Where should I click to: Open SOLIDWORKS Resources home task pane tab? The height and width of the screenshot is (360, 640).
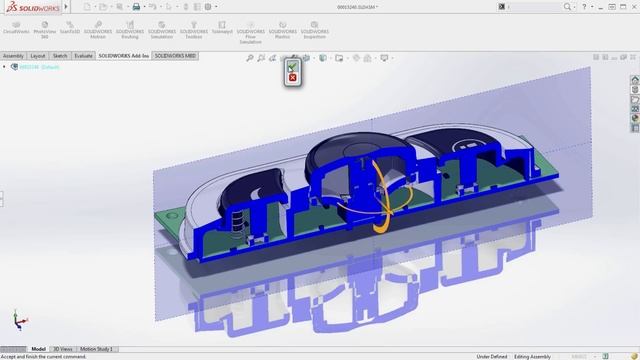tap(635, 80)
